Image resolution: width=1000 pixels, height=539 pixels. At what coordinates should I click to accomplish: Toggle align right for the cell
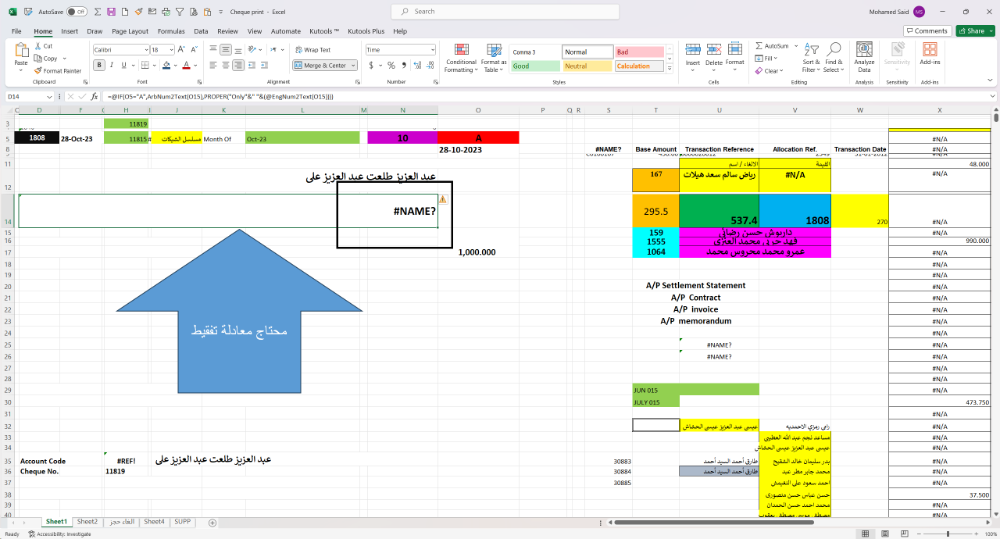[x=238, y=65]
